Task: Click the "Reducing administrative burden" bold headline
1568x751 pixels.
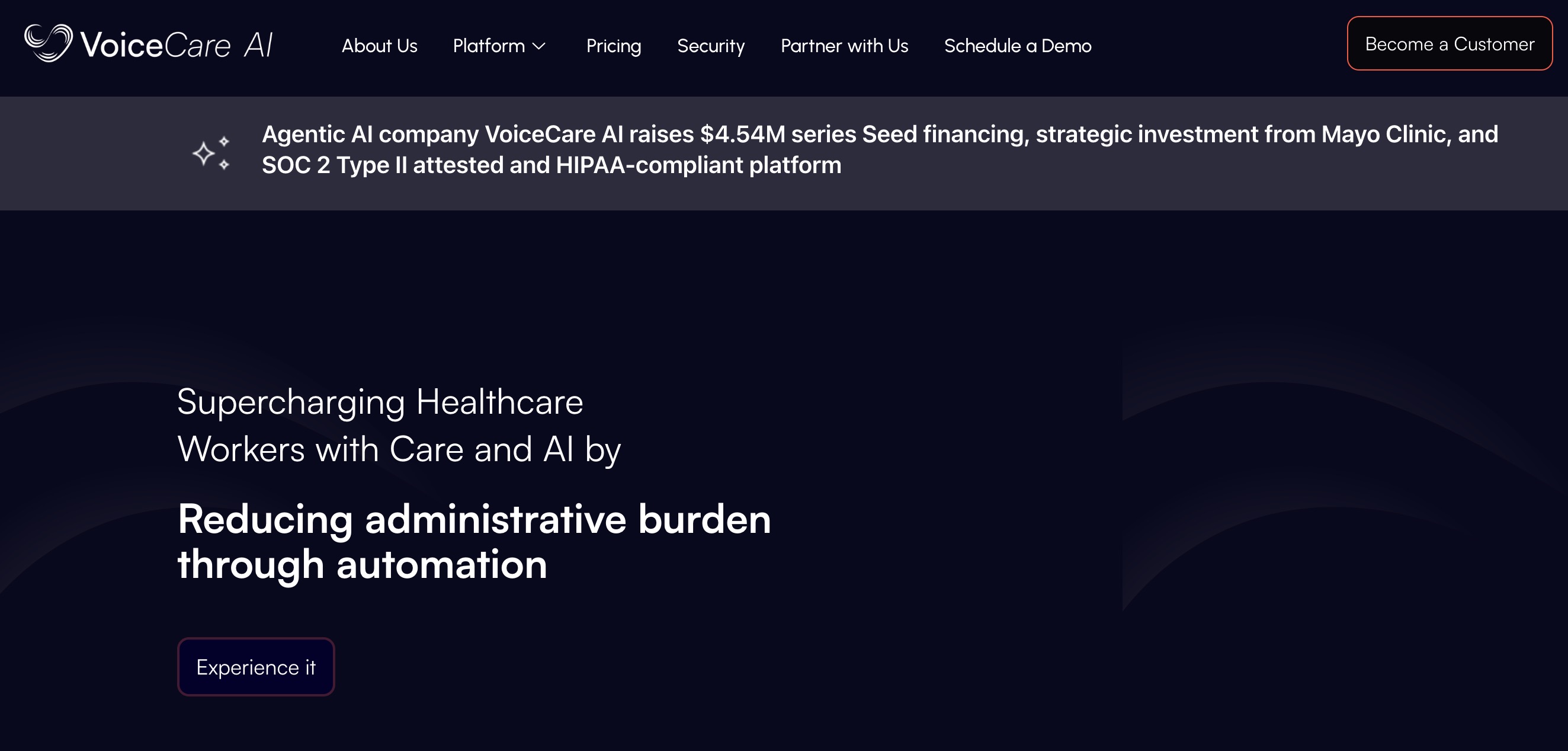Action: [473, 520]
